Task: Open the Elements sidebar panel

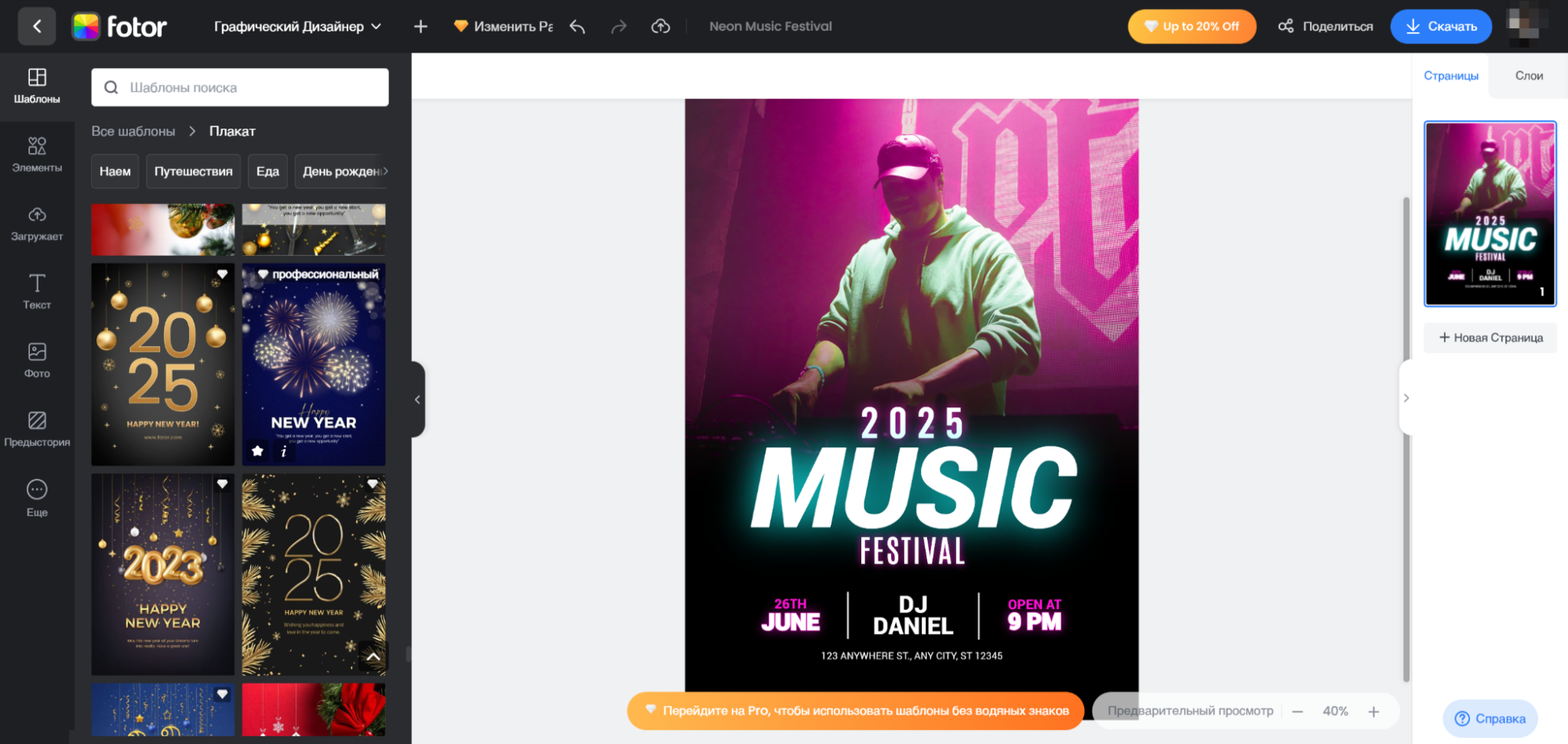Action: [x=37, y=155]
